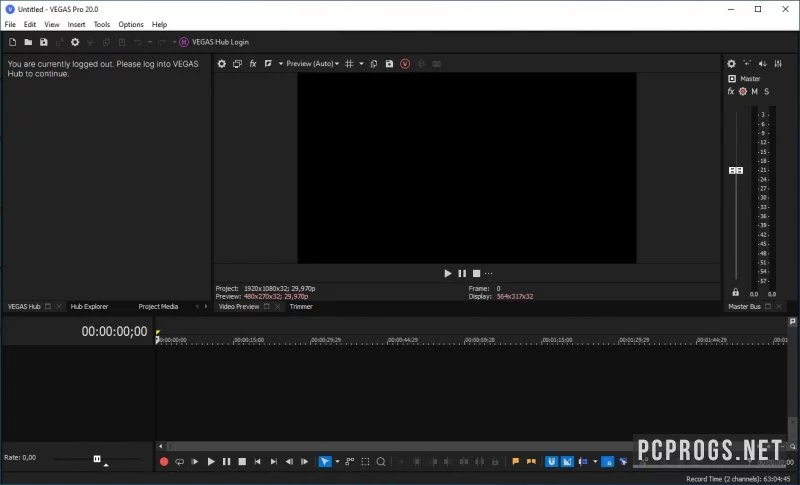800x485 pixels.
Task: Open the Edit menu
Action: [30, 24]
